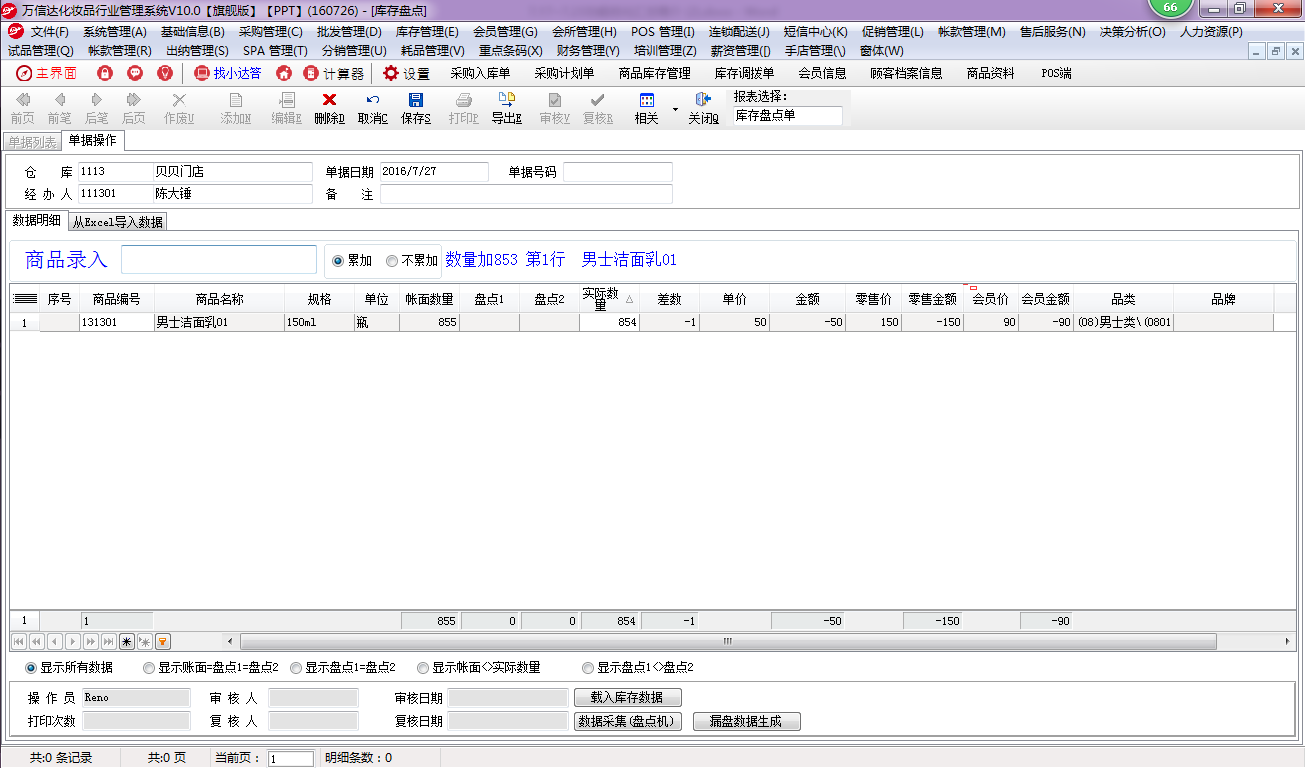
Task: Click 删除D red X delete icon
Action: coord(329,100)
